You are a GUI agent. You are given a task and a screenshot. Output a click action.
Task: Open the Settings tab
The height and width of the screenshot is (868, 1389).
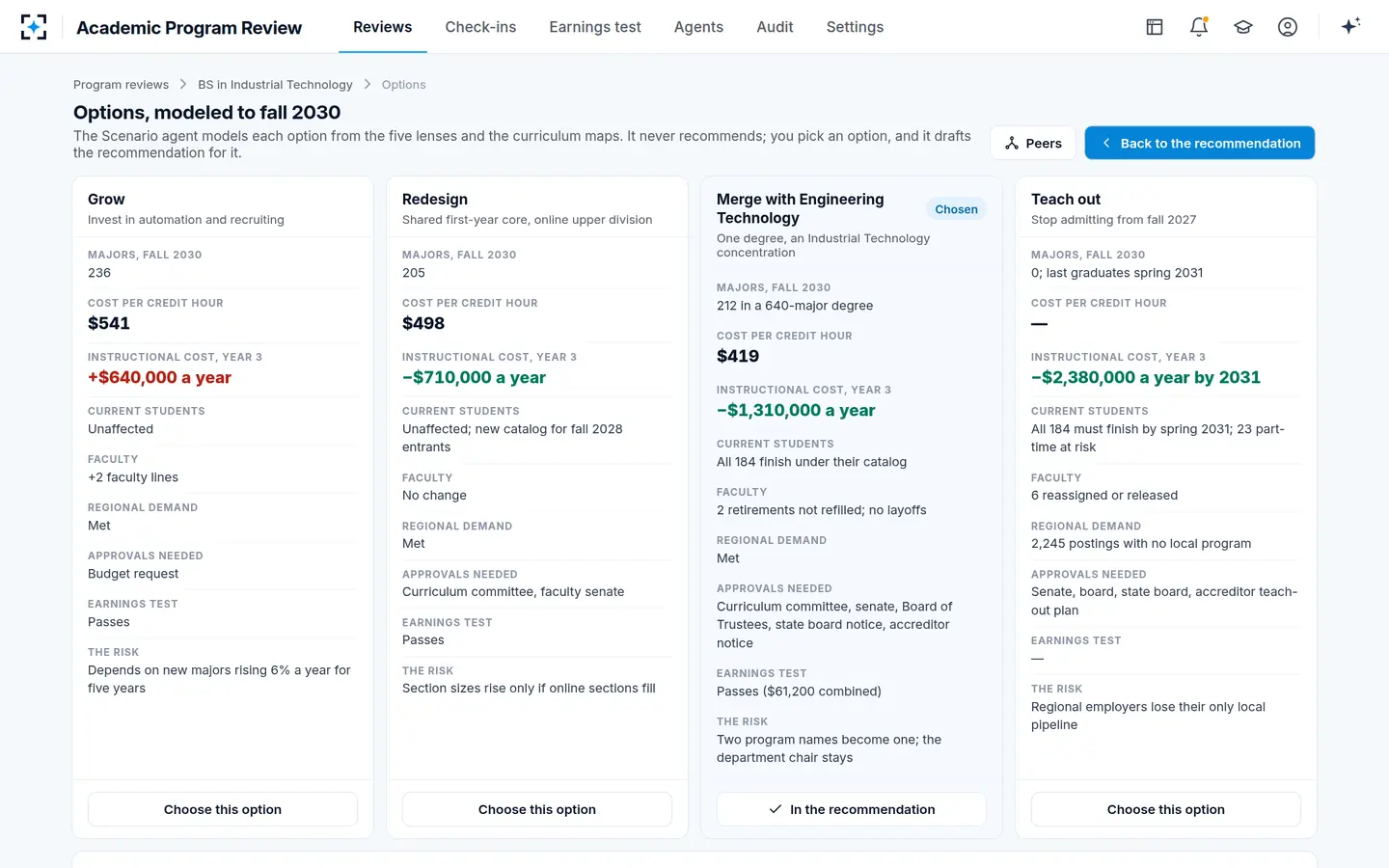[x=855, y=27]
